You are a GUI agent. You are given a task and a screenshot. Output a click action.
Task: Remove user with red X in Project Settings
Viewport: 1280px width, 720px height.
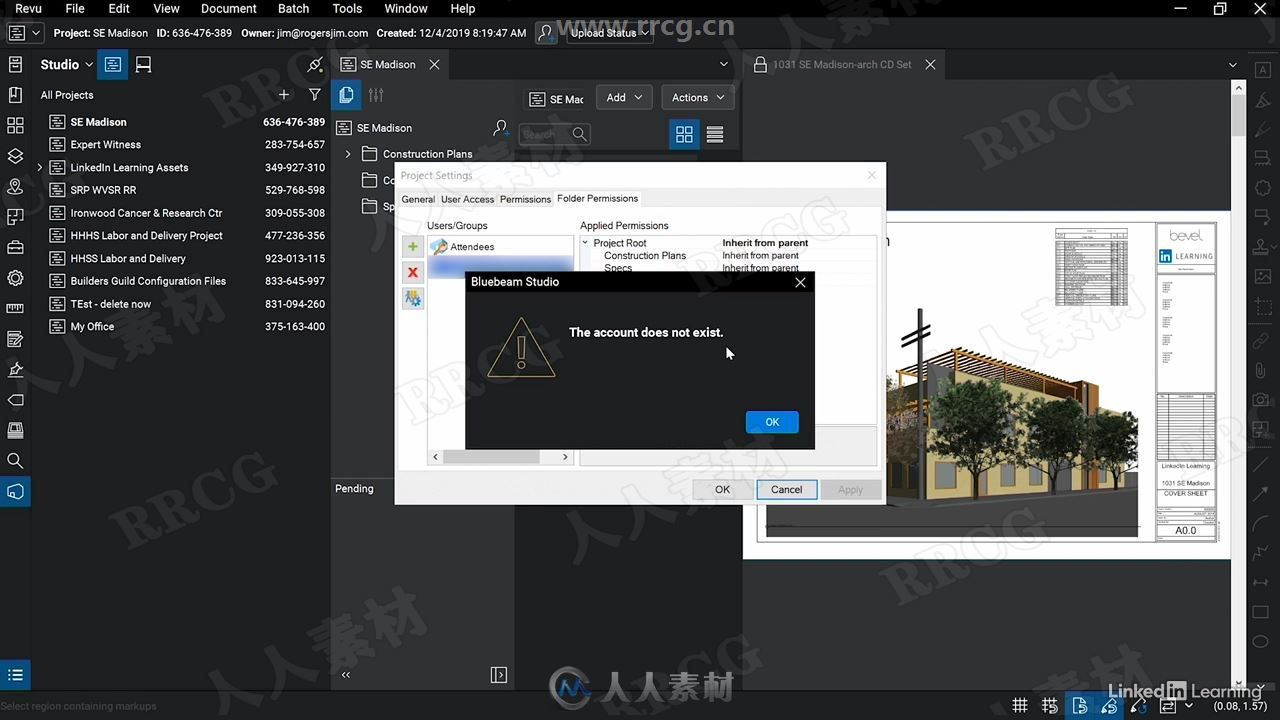[412, 272]
